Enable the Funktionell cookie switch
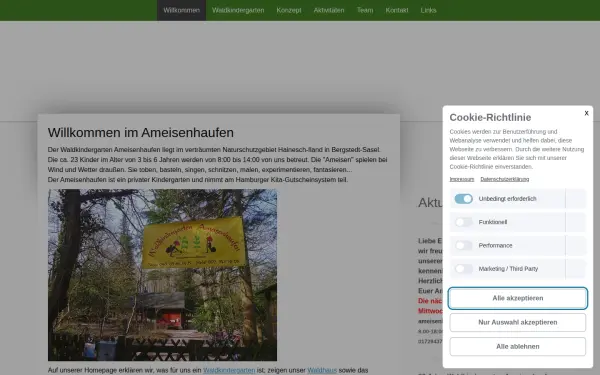 coord(463,222)
